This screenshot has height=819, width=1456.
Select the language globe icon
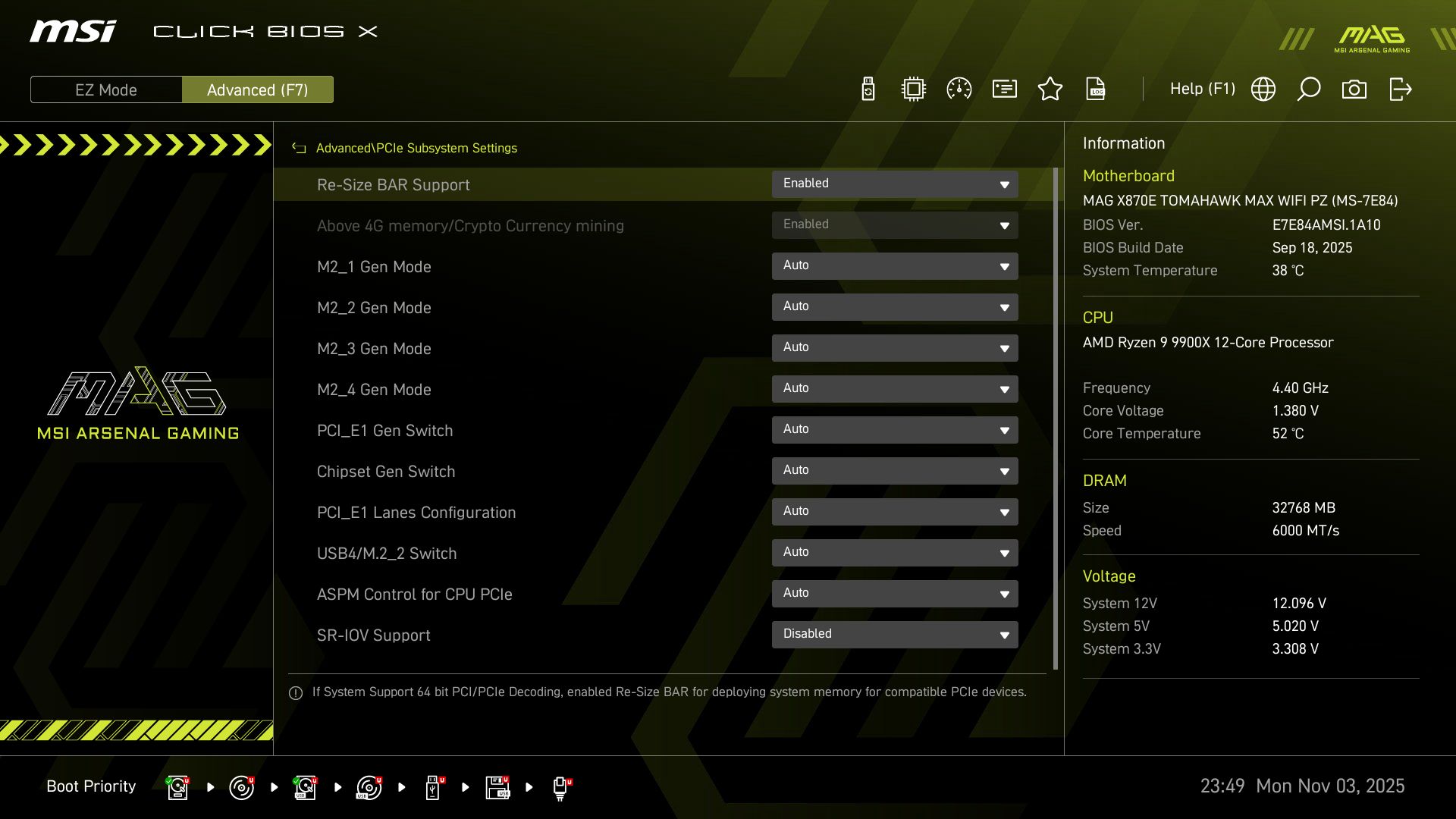coord(1263,89)
